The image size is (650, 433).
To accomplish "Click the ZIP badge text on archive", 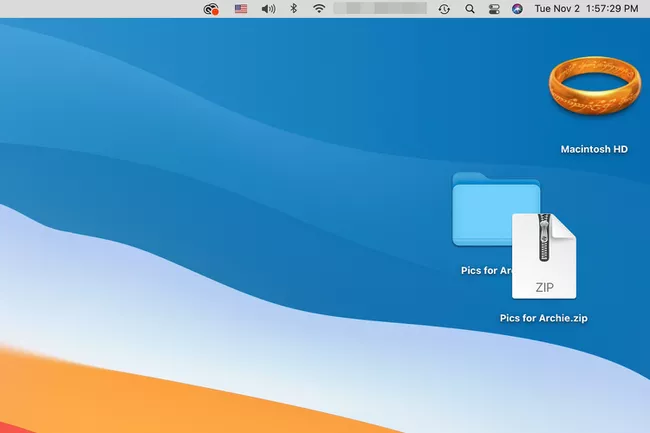I will (x=544, y=287).
